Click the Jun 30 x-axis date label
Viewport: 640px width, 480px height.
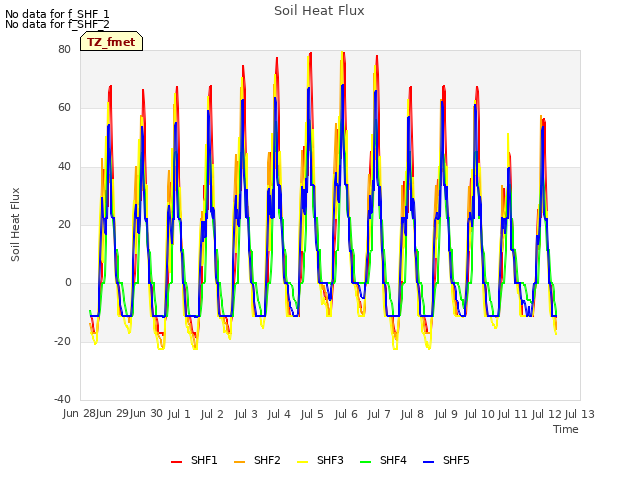(146, 414)
